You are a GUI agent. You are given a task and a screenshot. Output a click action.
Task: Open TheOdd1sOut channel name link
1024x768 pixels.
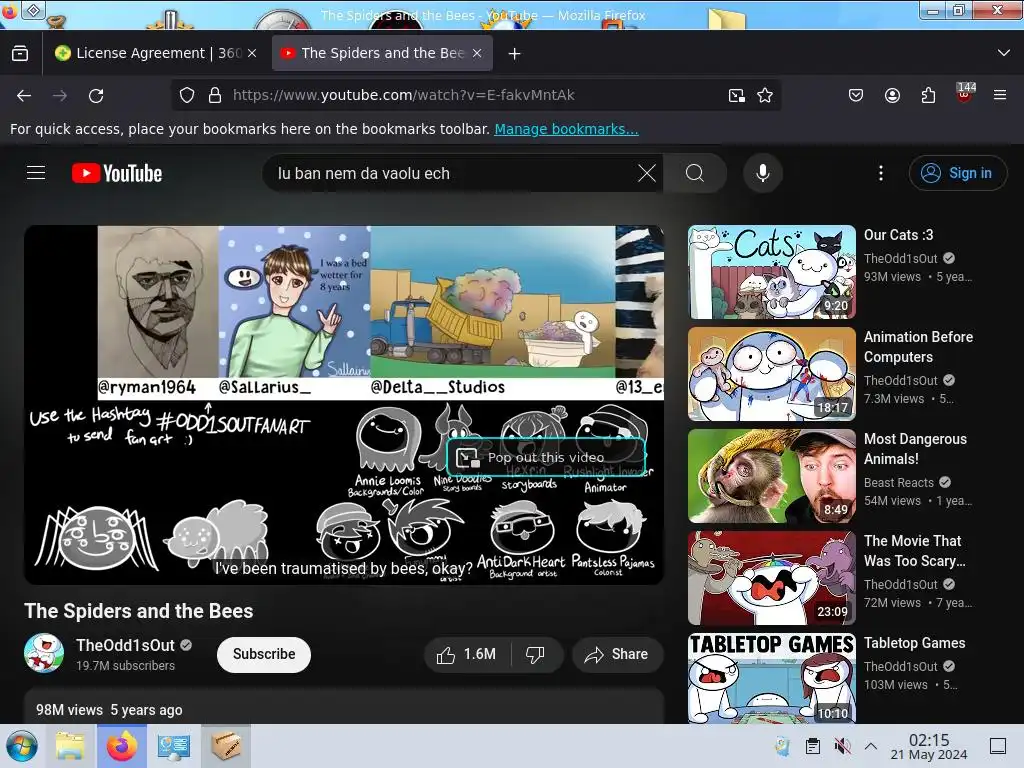(125, 645)
